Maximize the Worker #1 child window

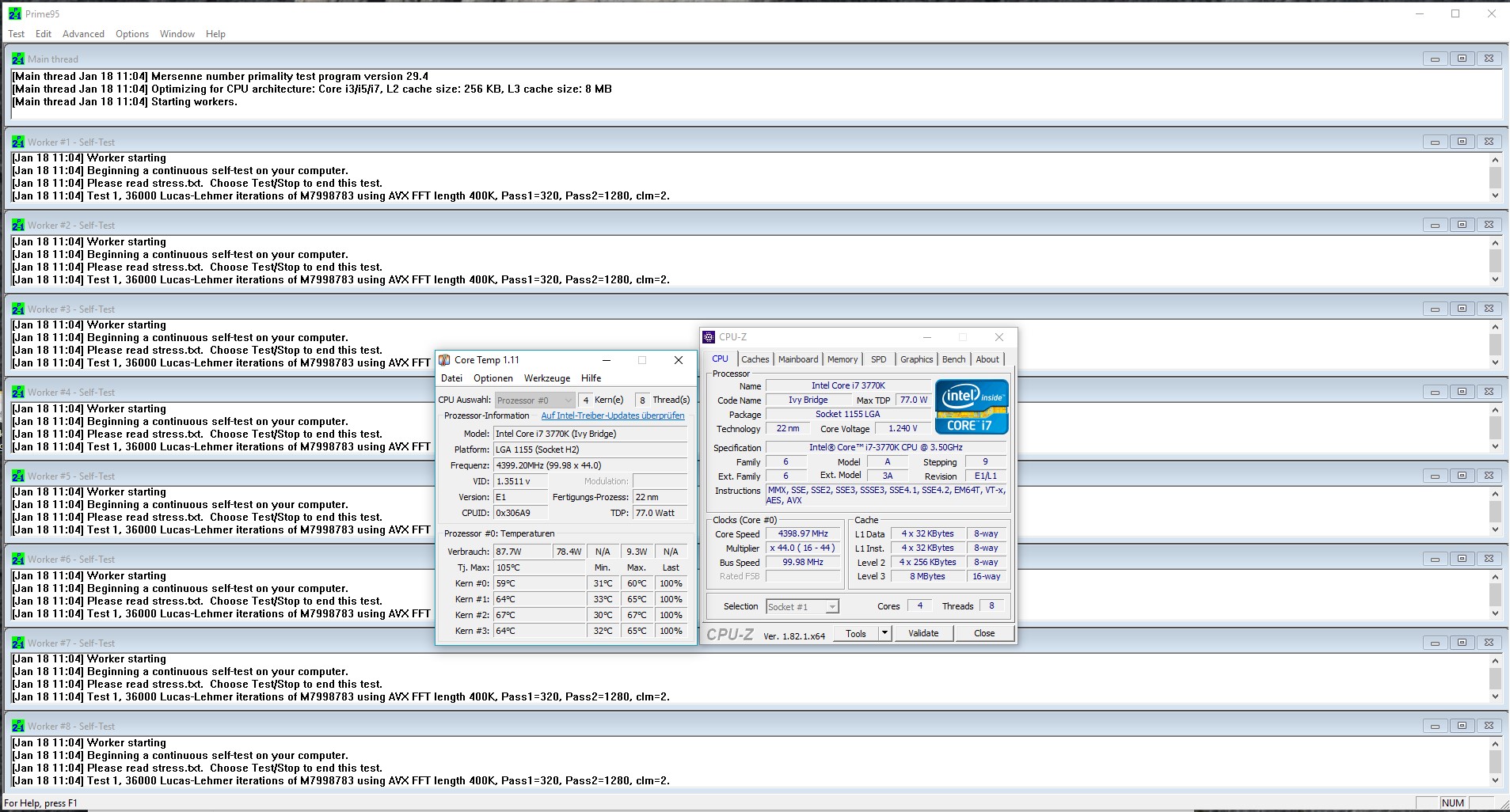(x=1462, y=142)
